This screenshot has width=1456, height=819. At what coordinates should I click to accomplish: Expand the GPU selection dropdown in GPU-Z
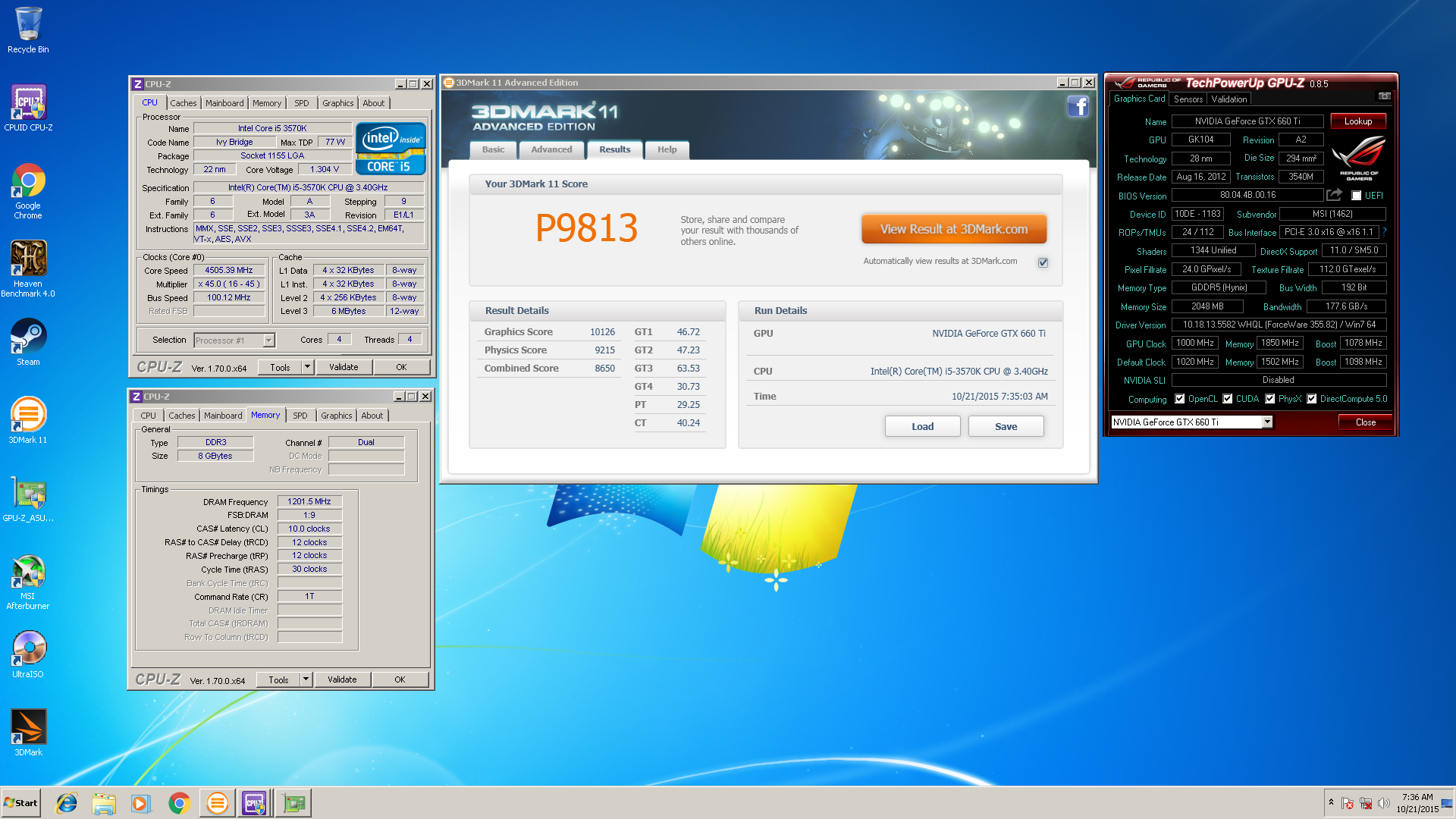(1267, 422)
